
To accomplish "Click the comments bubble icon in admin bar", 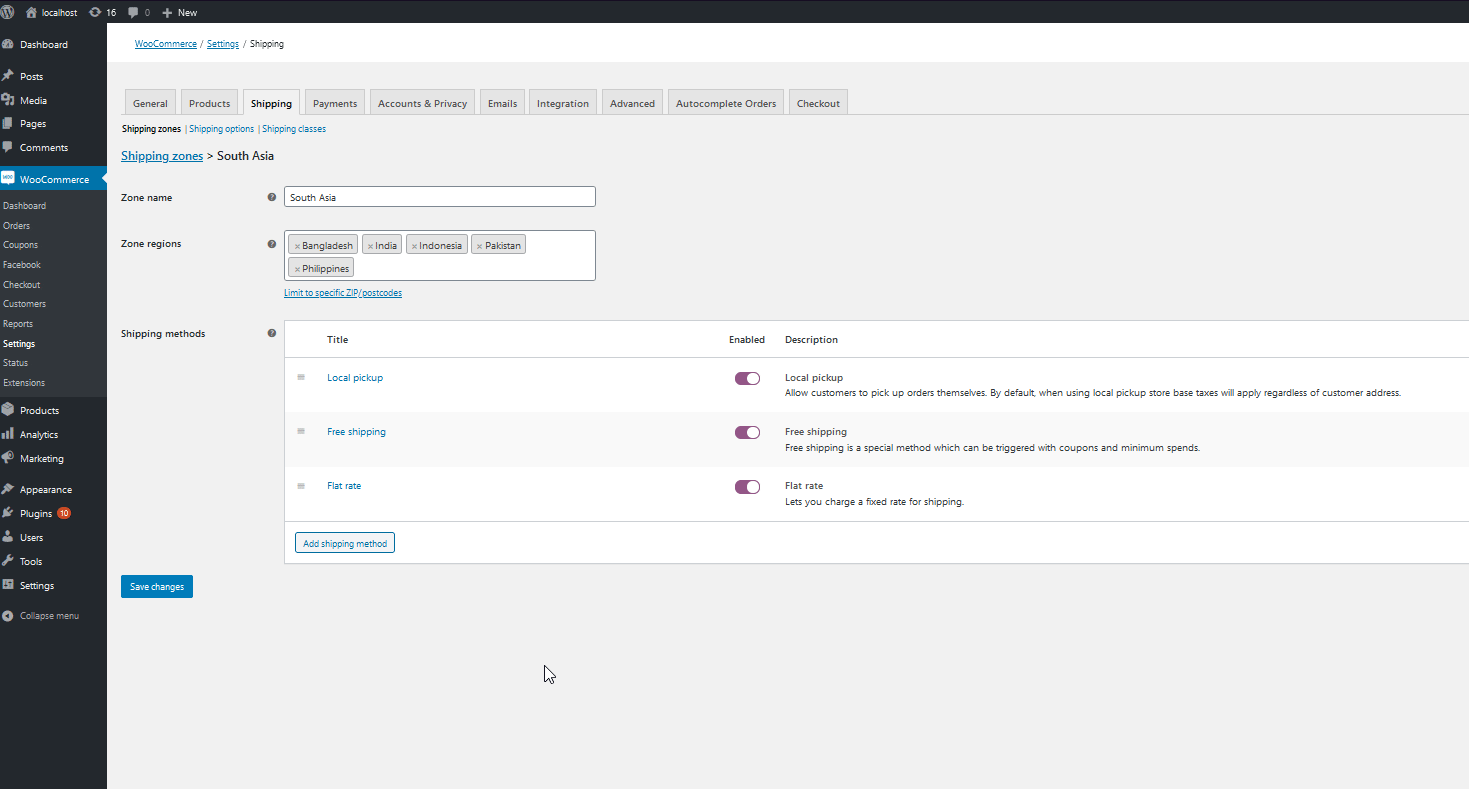I will [x=134, y=12].
